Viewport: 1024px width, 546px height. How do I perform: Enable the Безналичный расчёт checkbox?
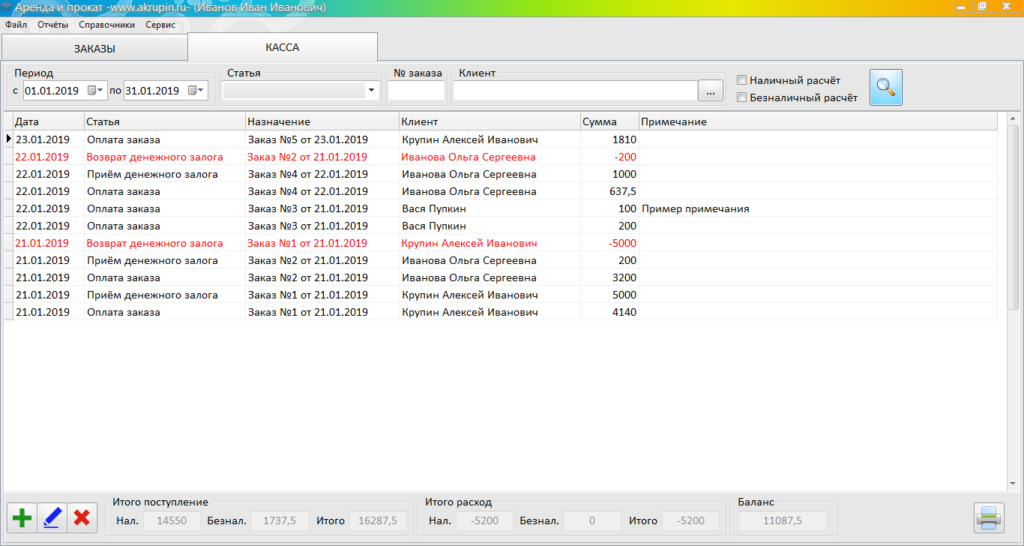[x=742, y=98]
